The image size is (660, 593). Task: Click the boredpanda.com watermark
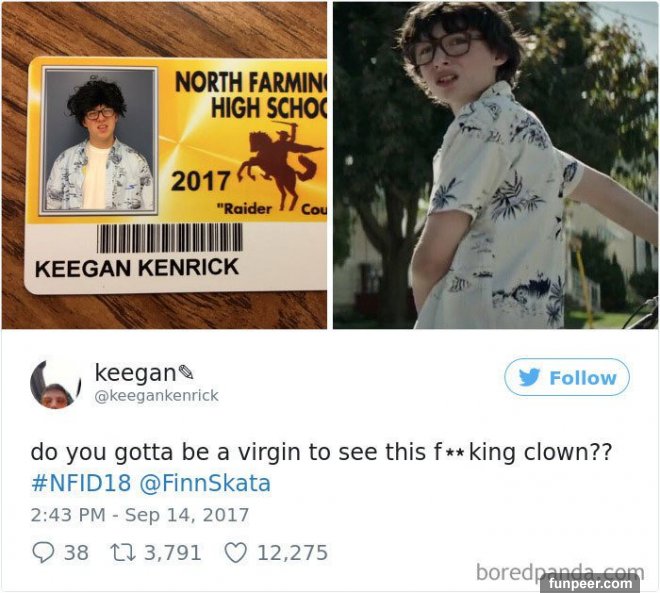coord(560,572)
